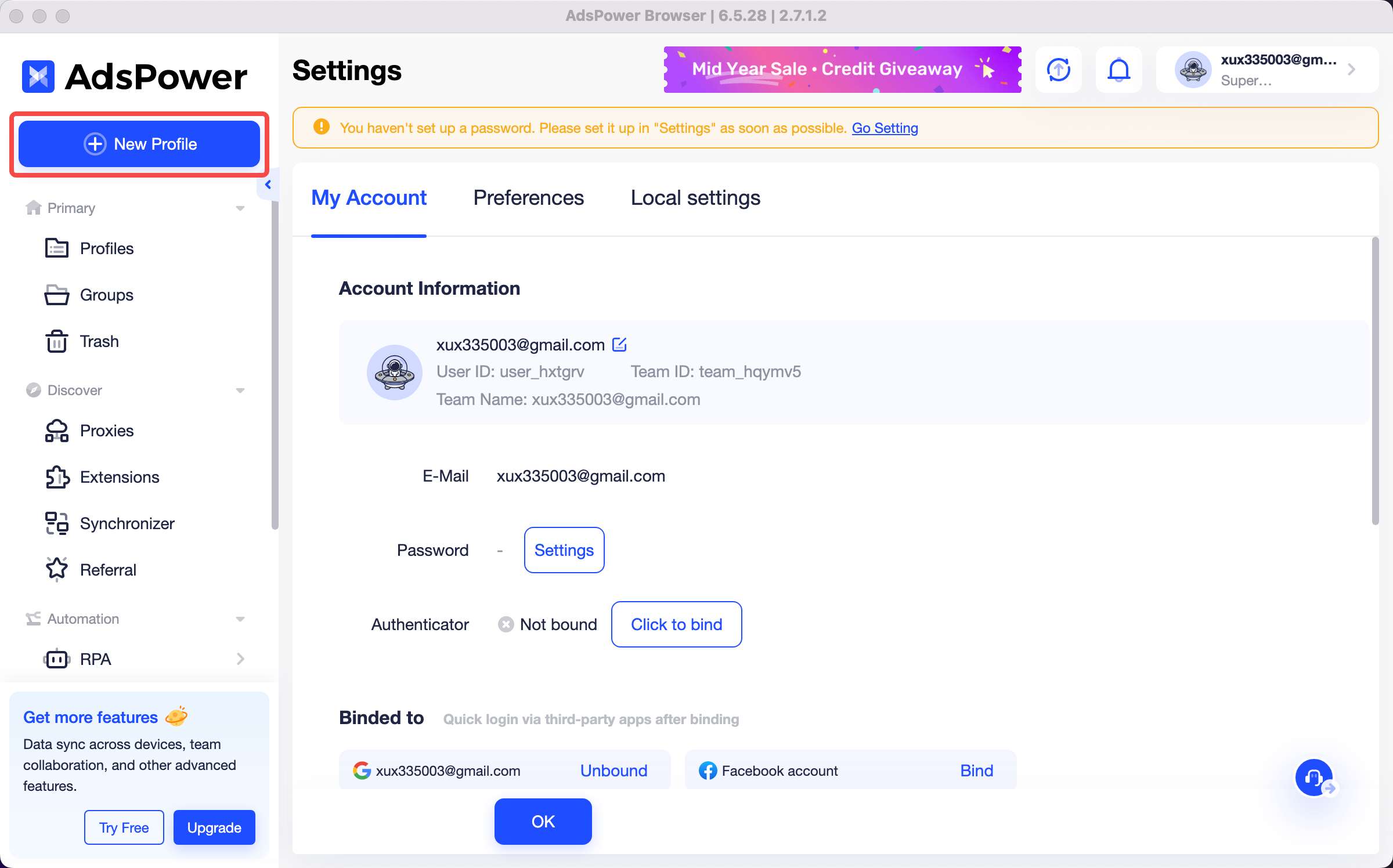The image size is (1393, 868).
Task: Open the account menu chevron
Action: point(1352,70)
